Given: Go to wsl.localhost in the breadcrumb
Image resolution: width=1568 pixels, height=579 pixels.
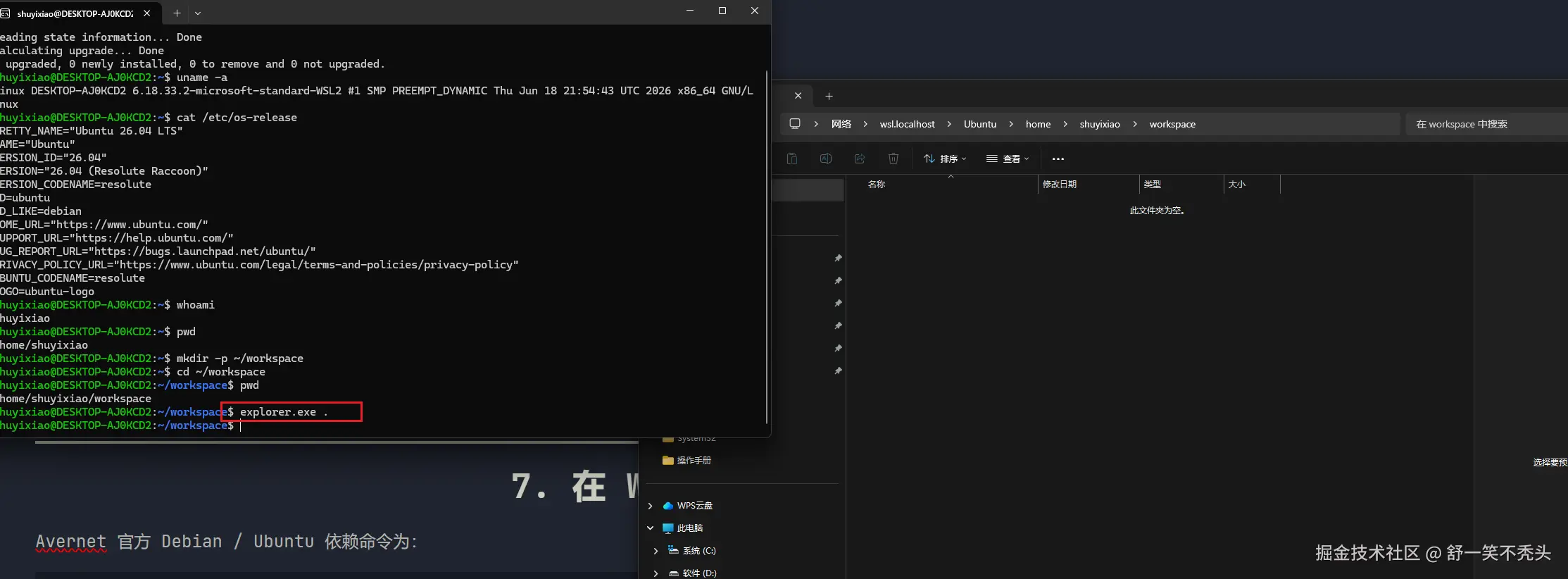Looking at the screenshot, I should pyautogui.click(x=908, y=124).
